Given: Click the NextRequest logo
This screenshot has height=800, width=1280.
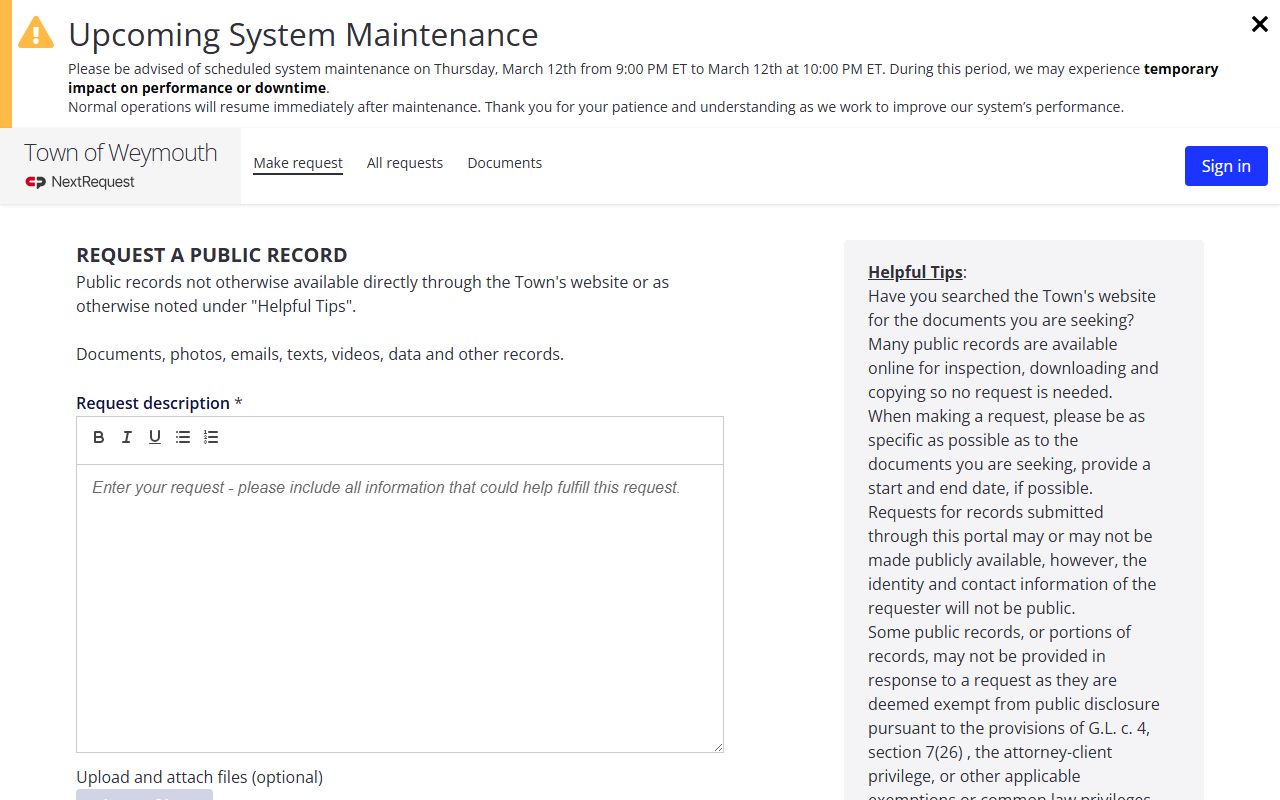Looking at the screenshot, I should point(80,182).
